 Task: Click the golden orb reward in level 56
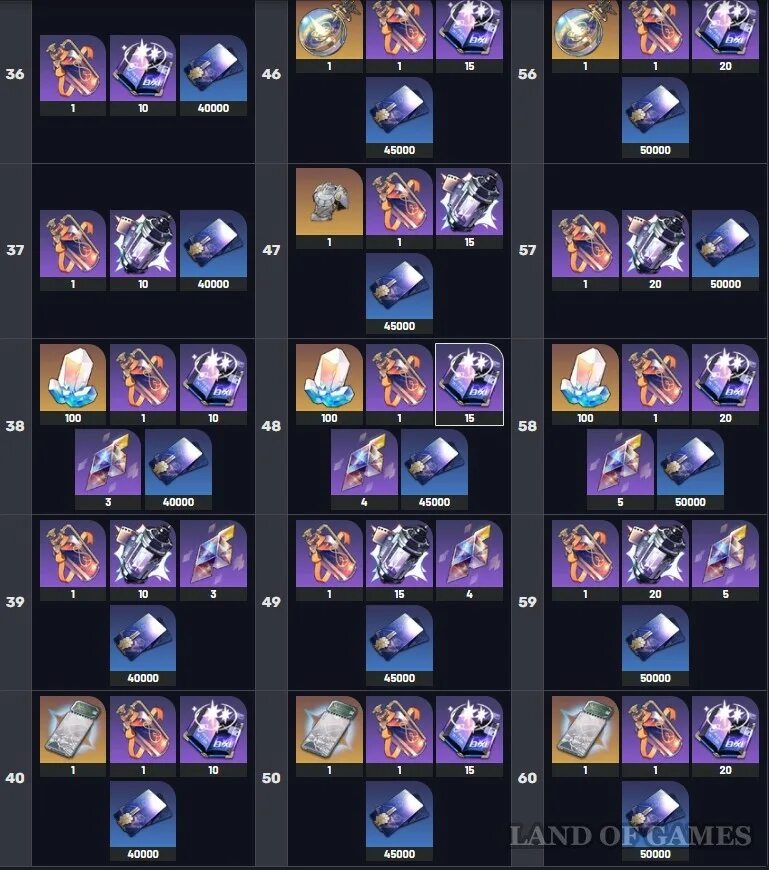[x=585, y=37]
